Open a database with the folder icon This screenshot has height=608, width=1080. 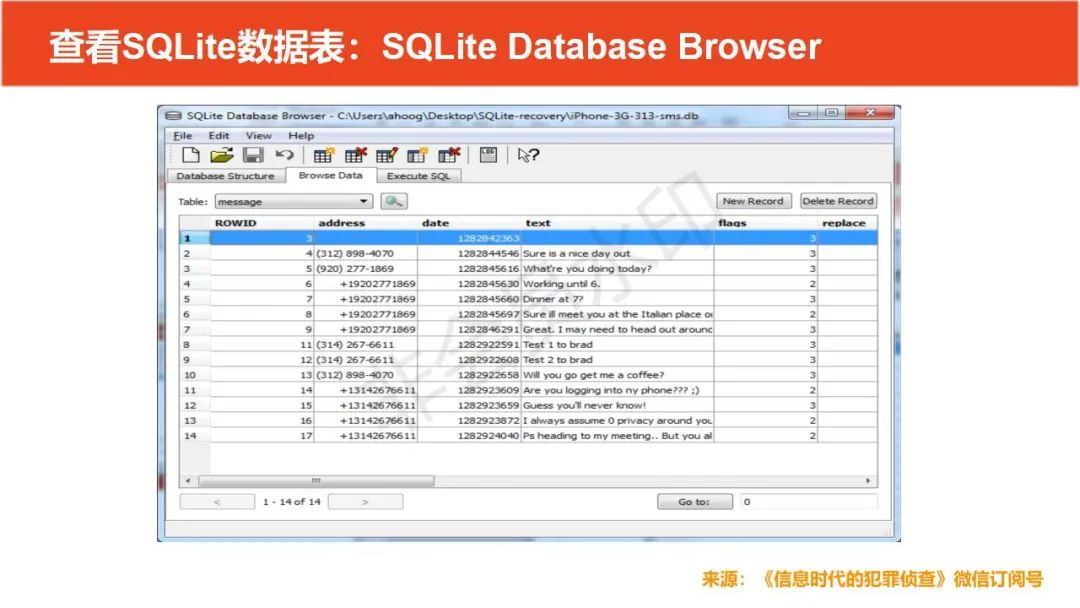tap(222, 156)
